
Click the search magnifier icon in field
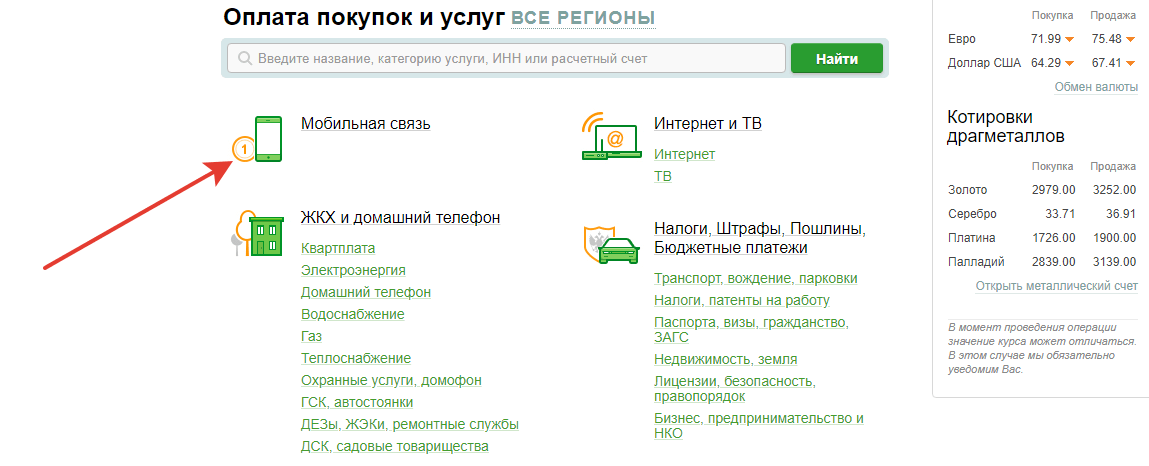242,59
